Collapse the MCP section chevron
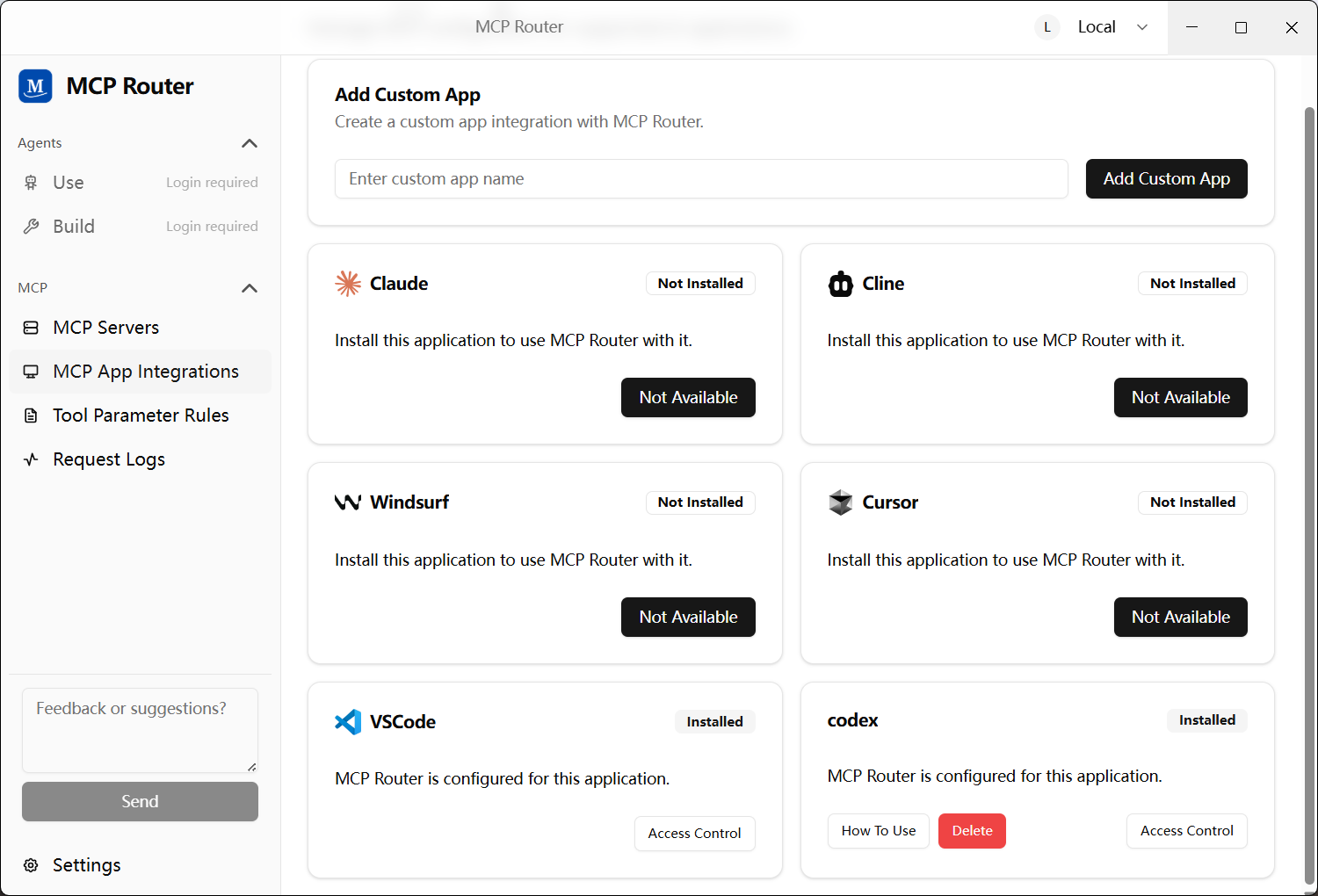The width and height of the screenshot is (1318, 896). point(250,288)
